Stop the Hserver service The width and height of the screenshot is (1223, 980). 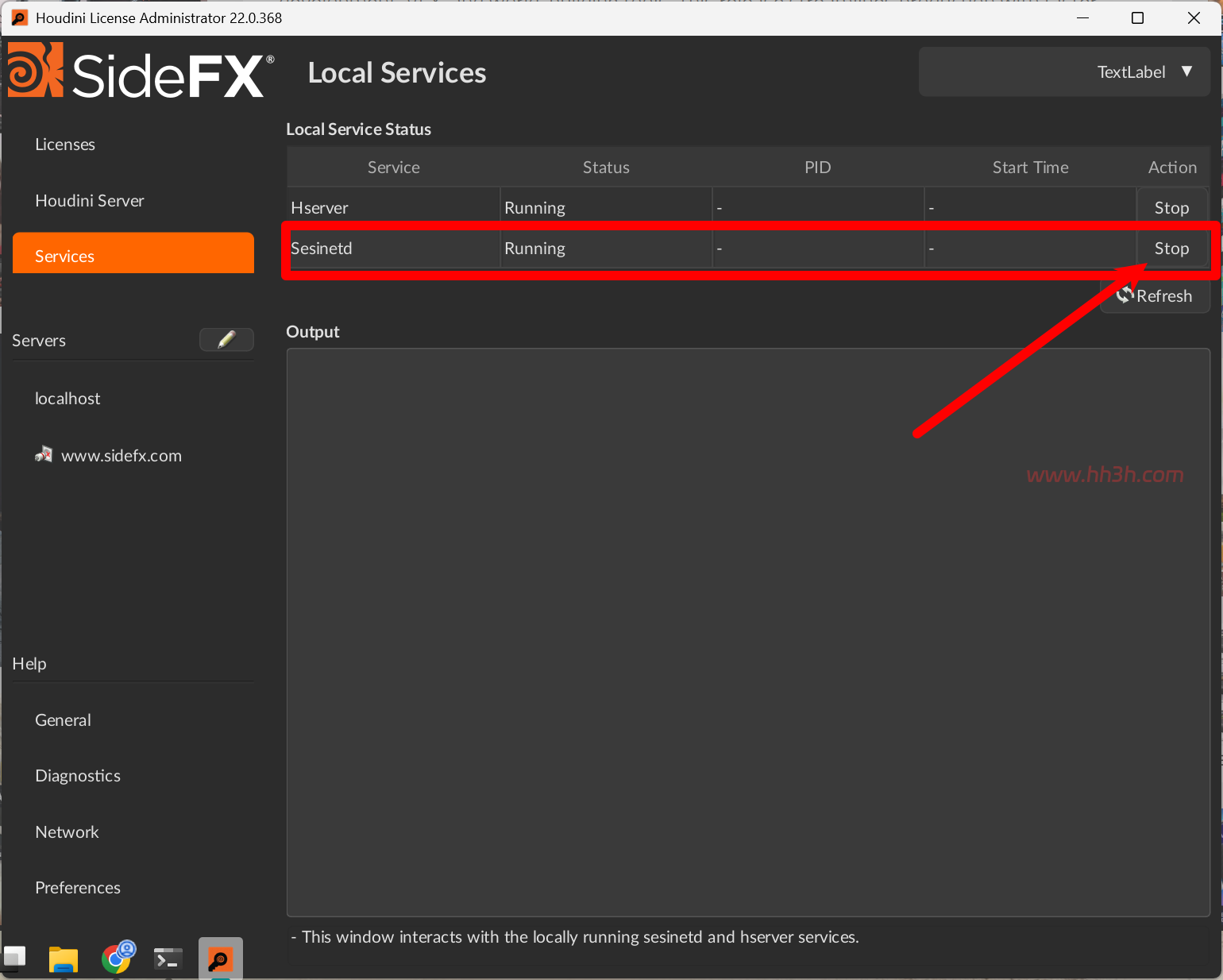(1172, 208)
